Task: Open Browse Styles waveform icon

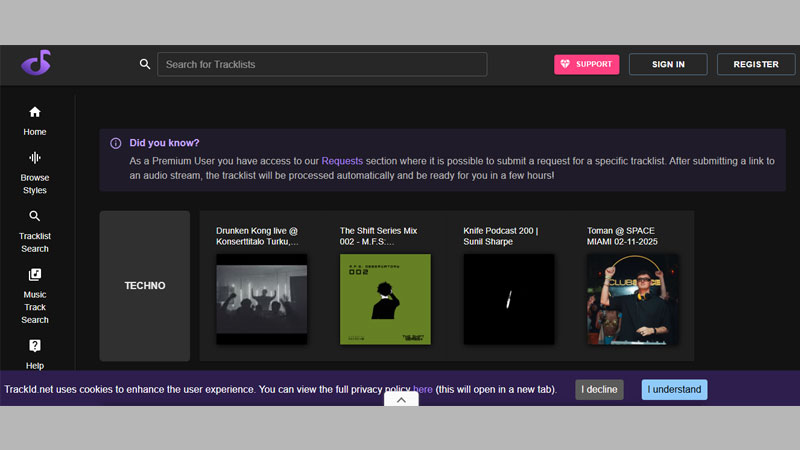Action: 35,158
